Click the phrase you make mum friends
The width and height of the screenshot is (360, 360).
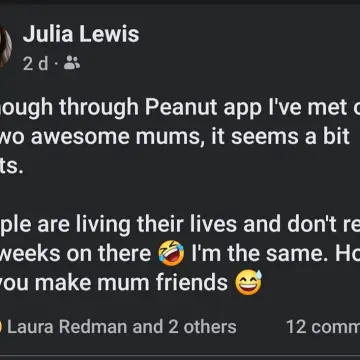pos(114,283)
